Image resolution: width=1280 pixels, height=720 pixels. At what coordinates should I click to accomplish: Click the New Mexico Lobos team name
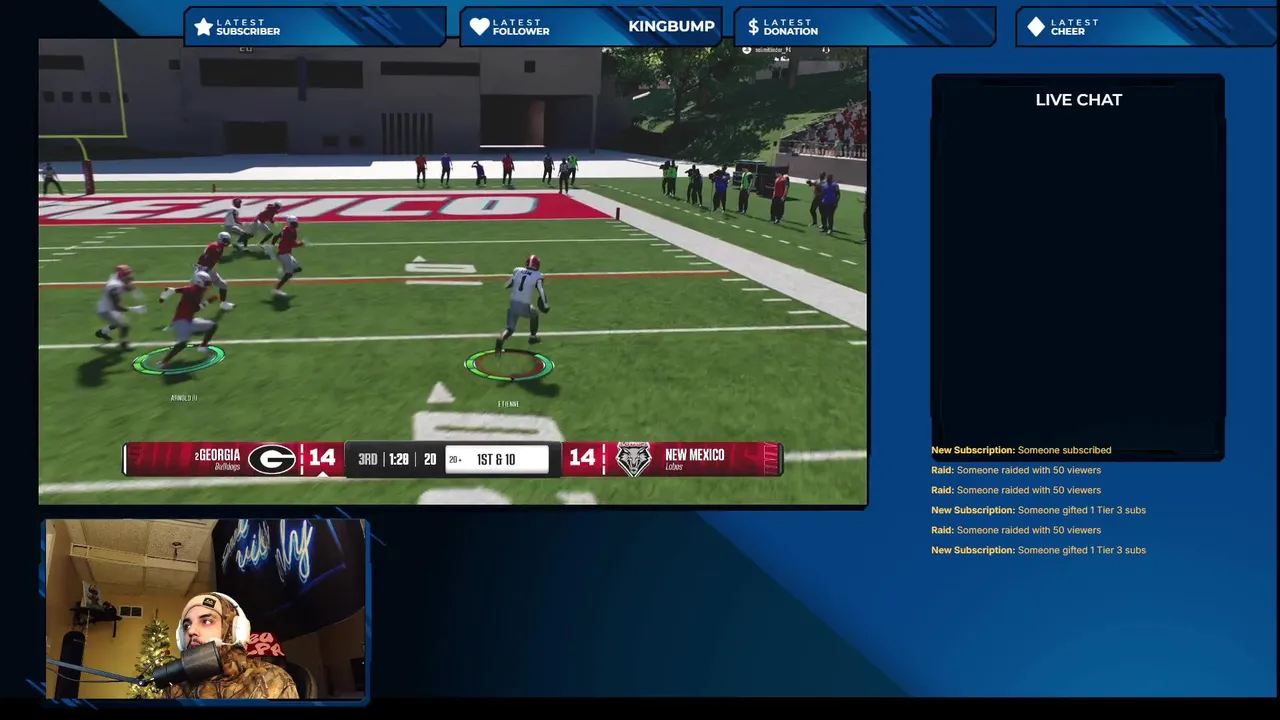click(694, 459)
